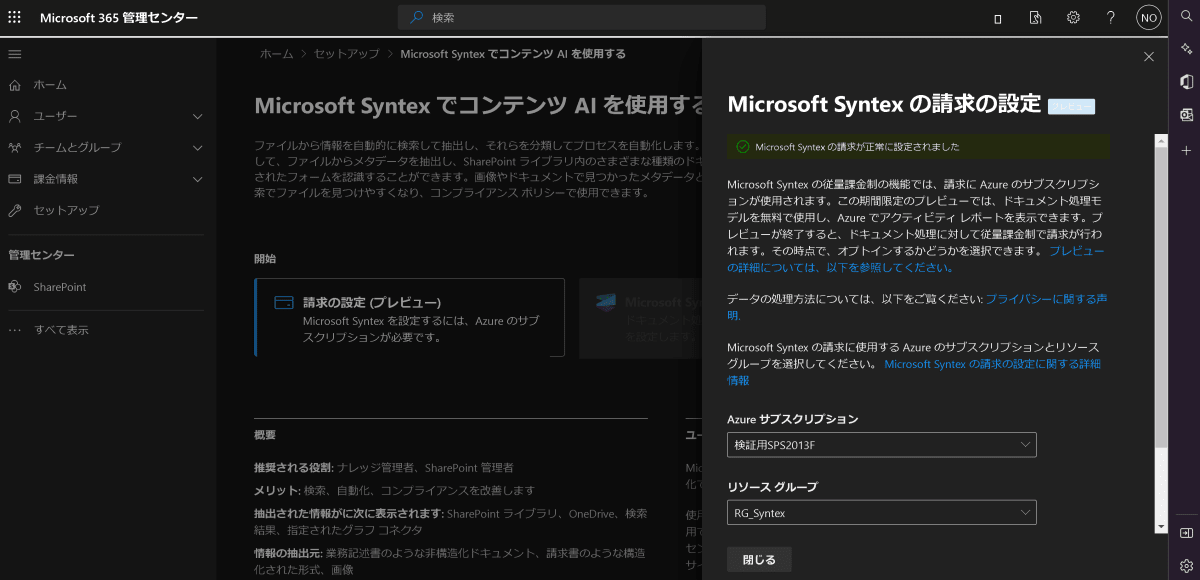Click the Users person icon
The height and width of the screenshot is (580, 1200).
coord(15,116)
